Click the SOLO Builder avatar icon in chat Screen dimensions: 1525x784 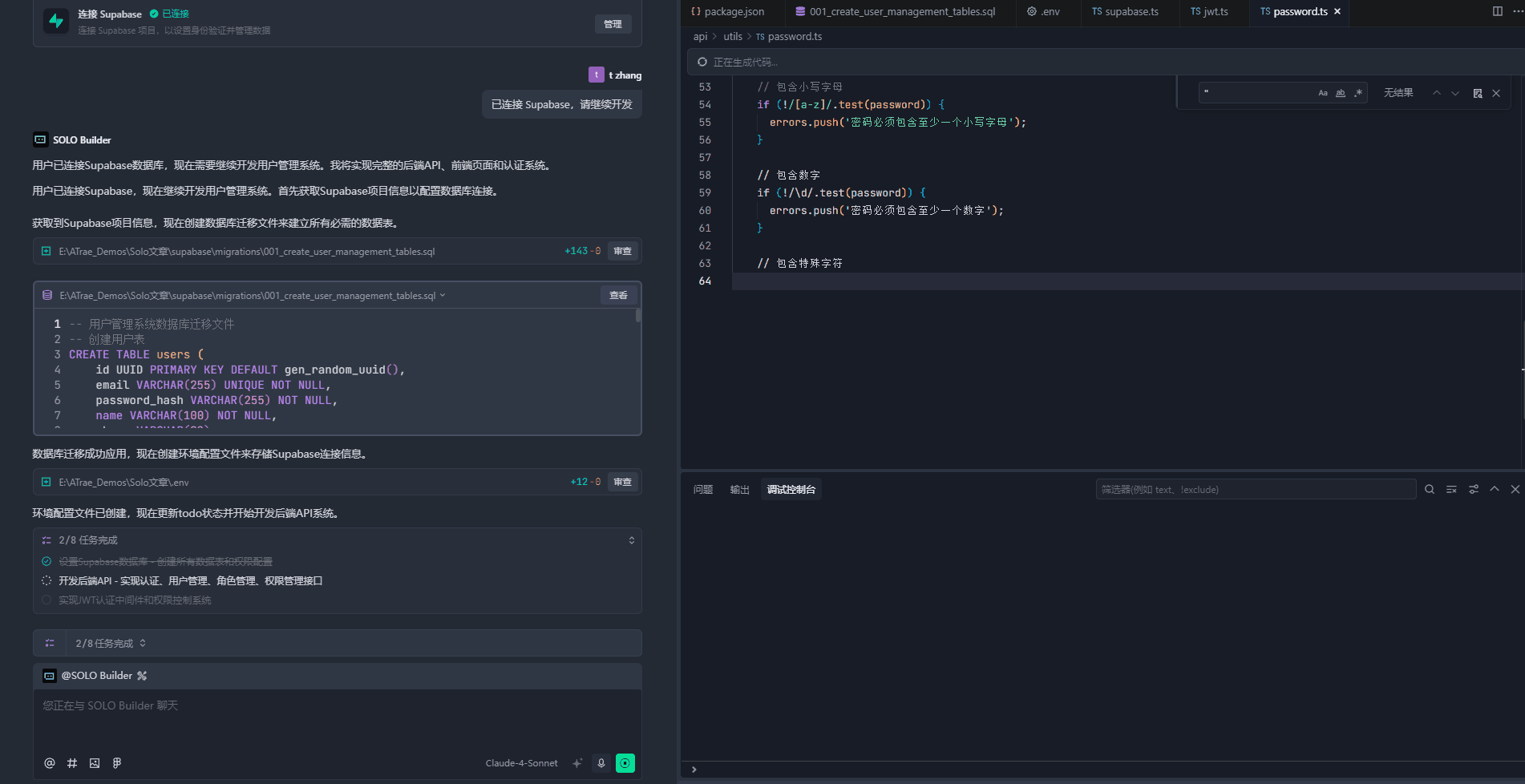40,139
